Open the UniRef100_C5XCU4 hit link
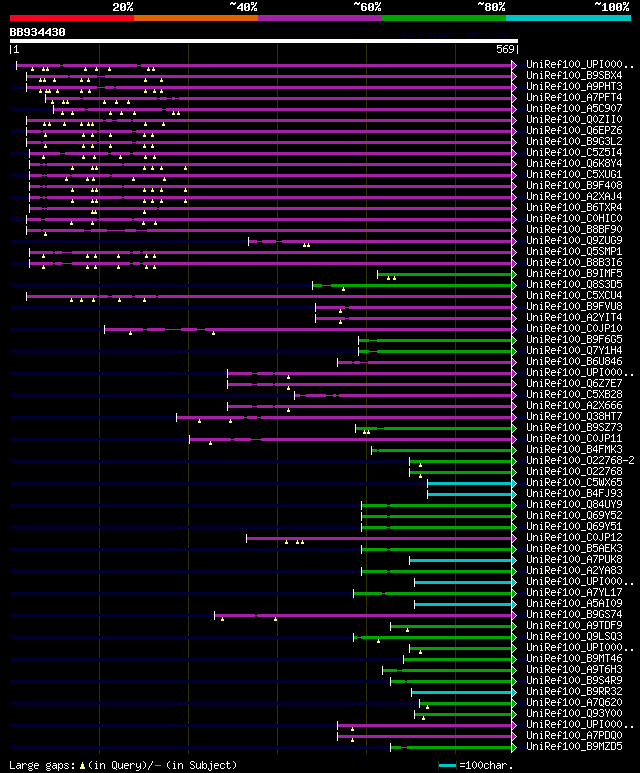The height and width of the screenshot is (773, 640). pos(574,295)
